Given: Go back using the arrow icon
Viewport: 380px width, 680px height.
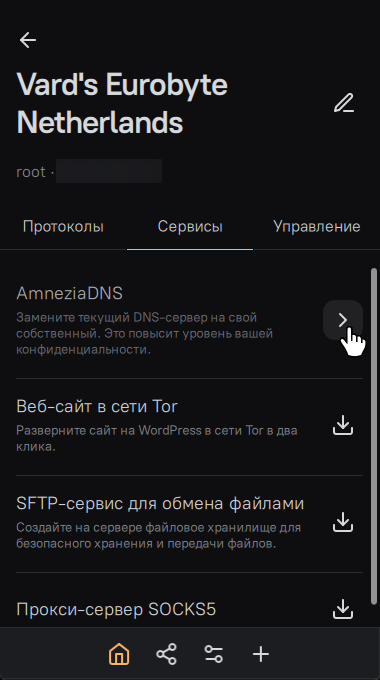Looking at the screenshot, I should click(28, 40).
